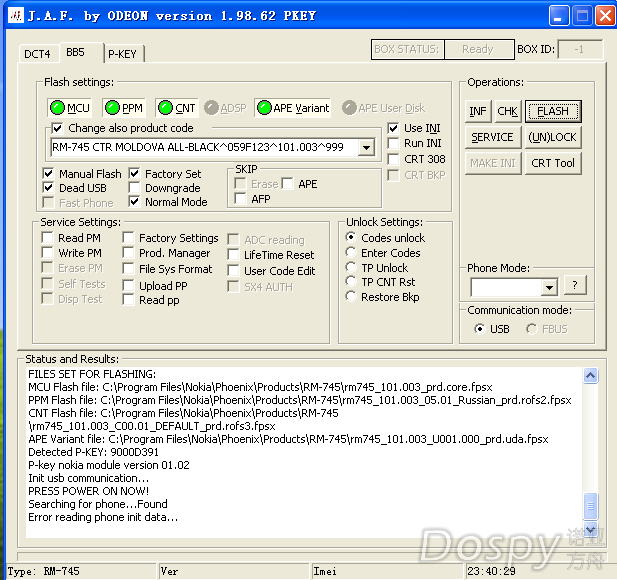The image size is (617, 580).
Task: Click the 'PRESS POWER ON NOW!' log line
Action: (89, 491)
